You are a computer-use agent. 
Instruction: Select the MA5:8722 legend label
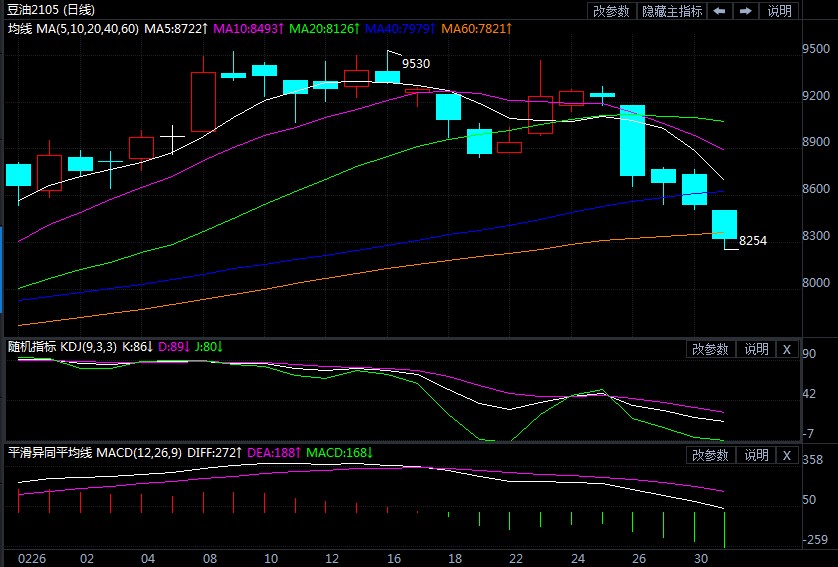[x=177, y=29]
